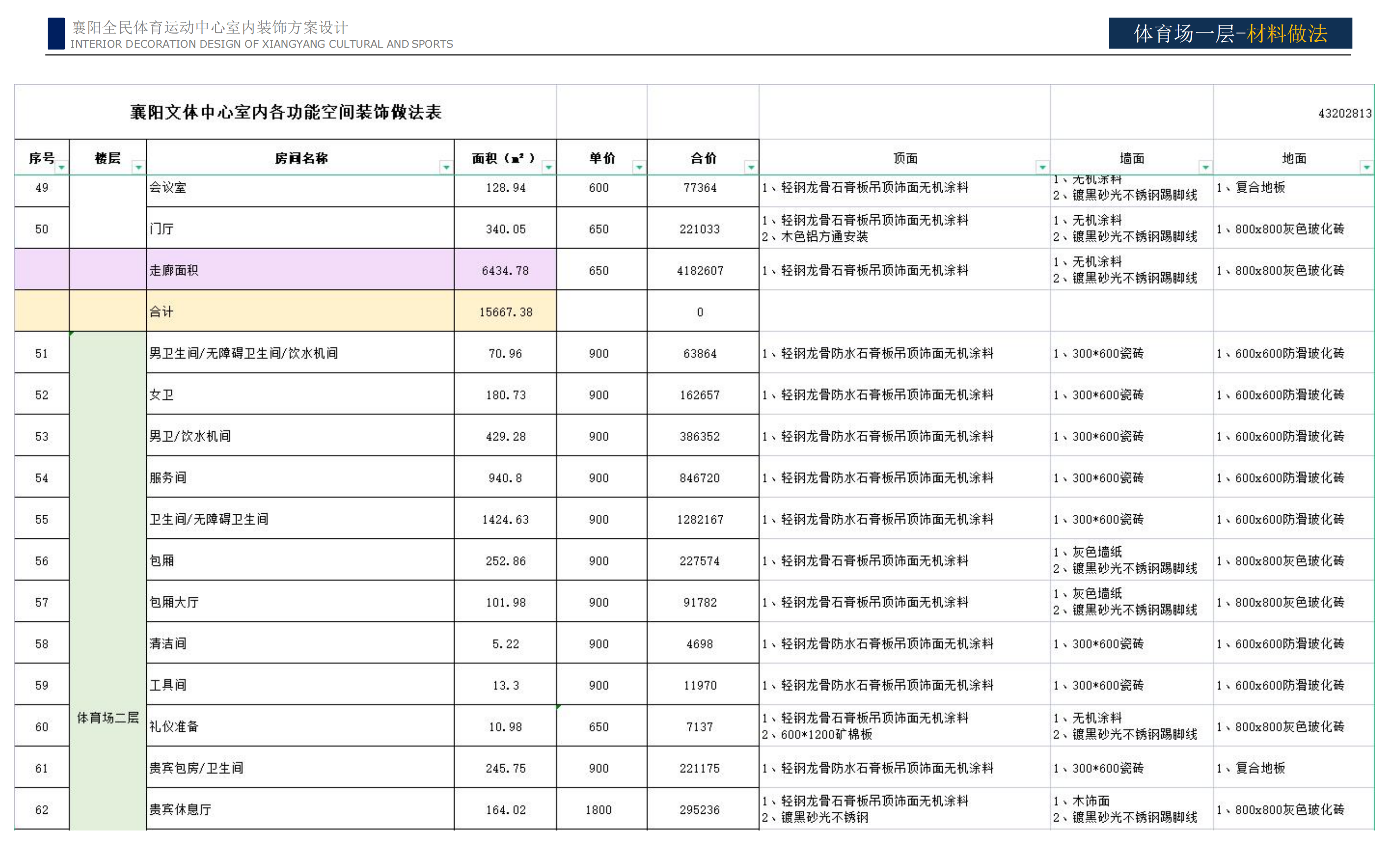Open the 序号 column filter dropdown
Viewport: 1389px width, 868px height.
point(62,167)
